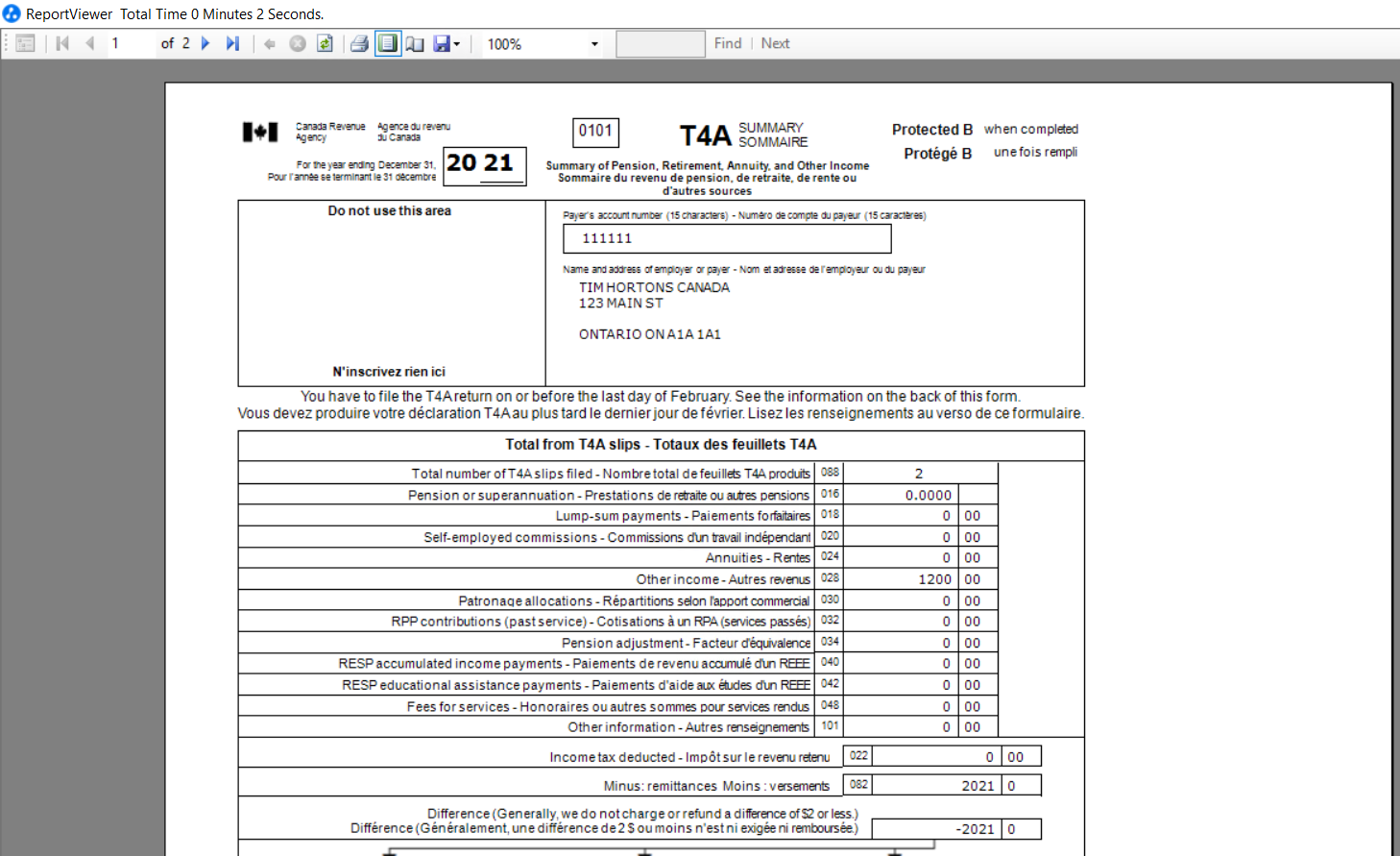Viewport: 1400px width, 856px height.
Task: Print the T4A summary report
Action: tap(357, 43)
